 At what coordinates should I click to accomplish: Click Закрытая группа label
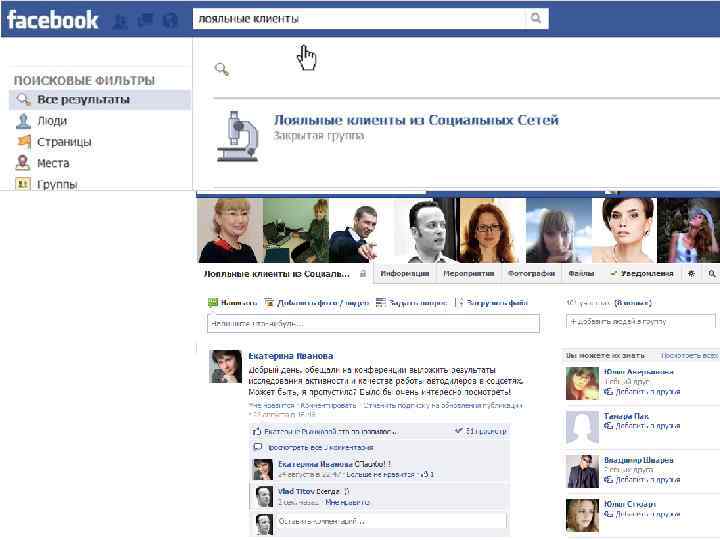(319, 136)
